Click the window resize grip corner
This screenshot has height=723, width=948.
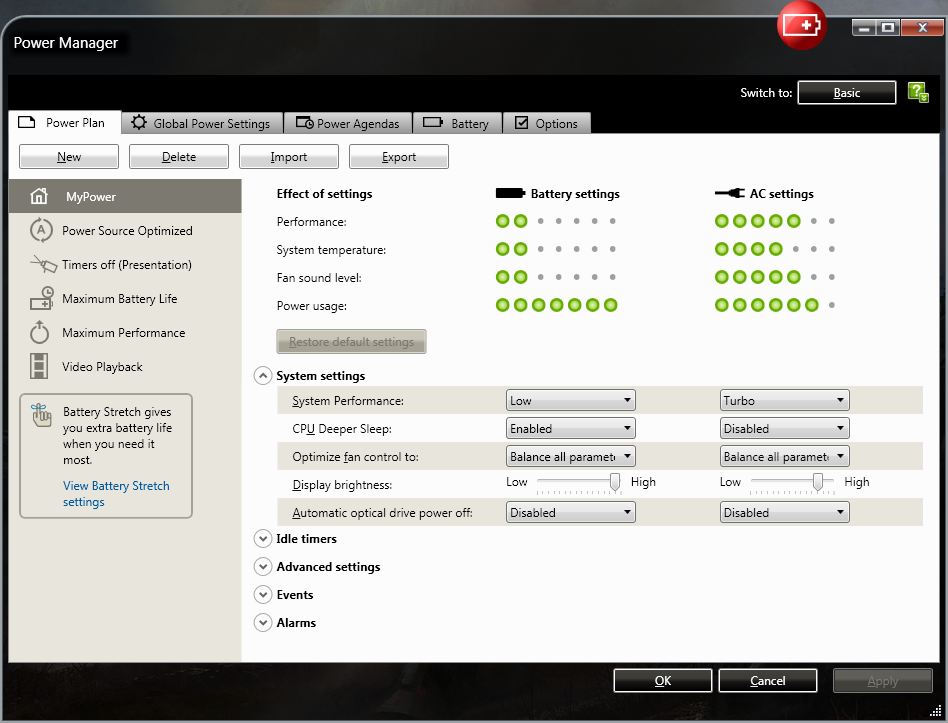(936, 711)
